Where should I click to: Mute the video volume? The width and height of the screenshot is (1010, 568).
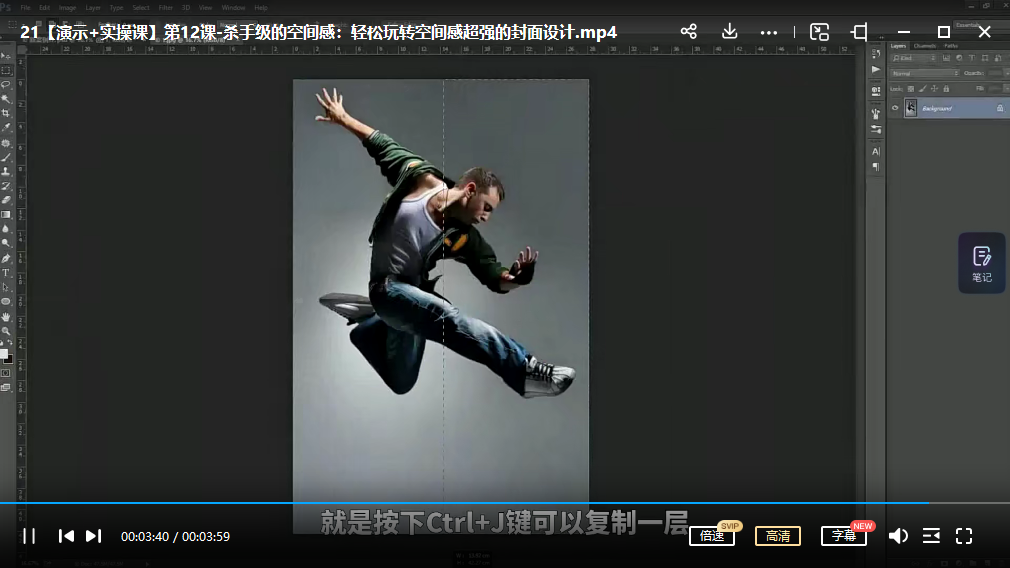pos(898,536)
